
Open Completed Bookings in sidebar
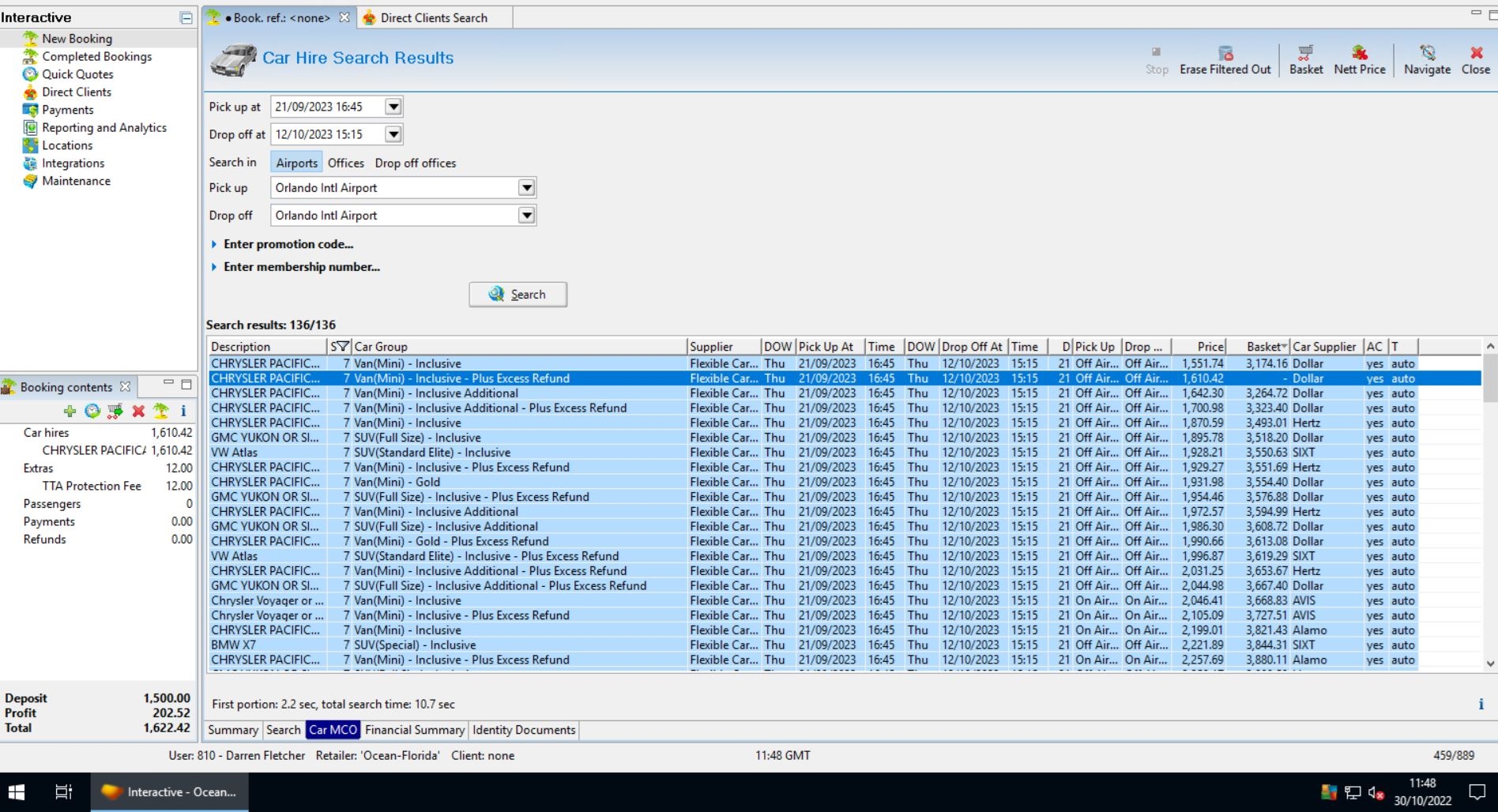(96, 56)
